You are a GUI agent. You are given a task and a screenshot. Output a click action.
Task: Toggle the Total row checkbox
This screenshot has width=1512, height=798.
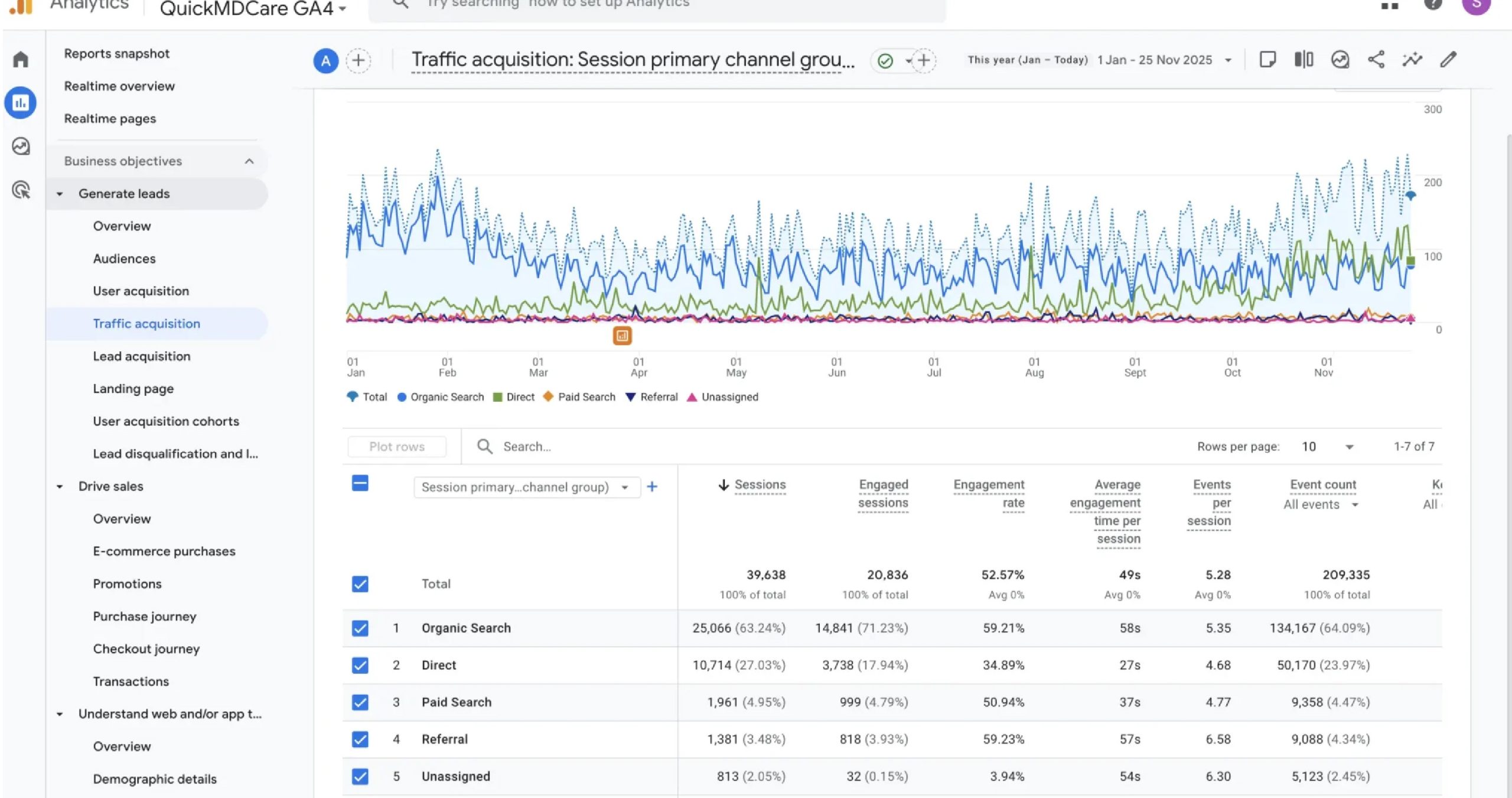pos(360,584)
